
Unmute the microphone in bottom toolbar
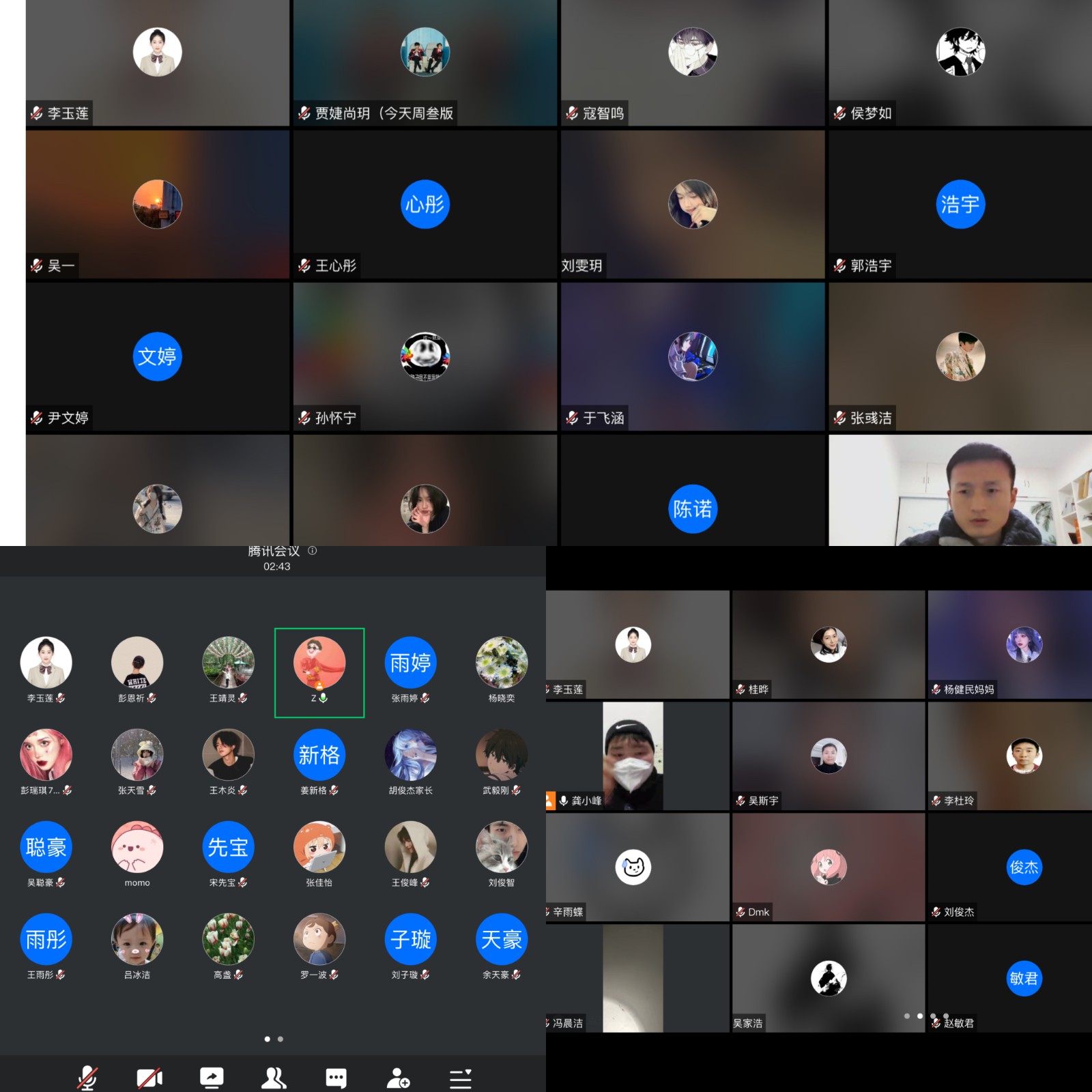(87, 1078)
